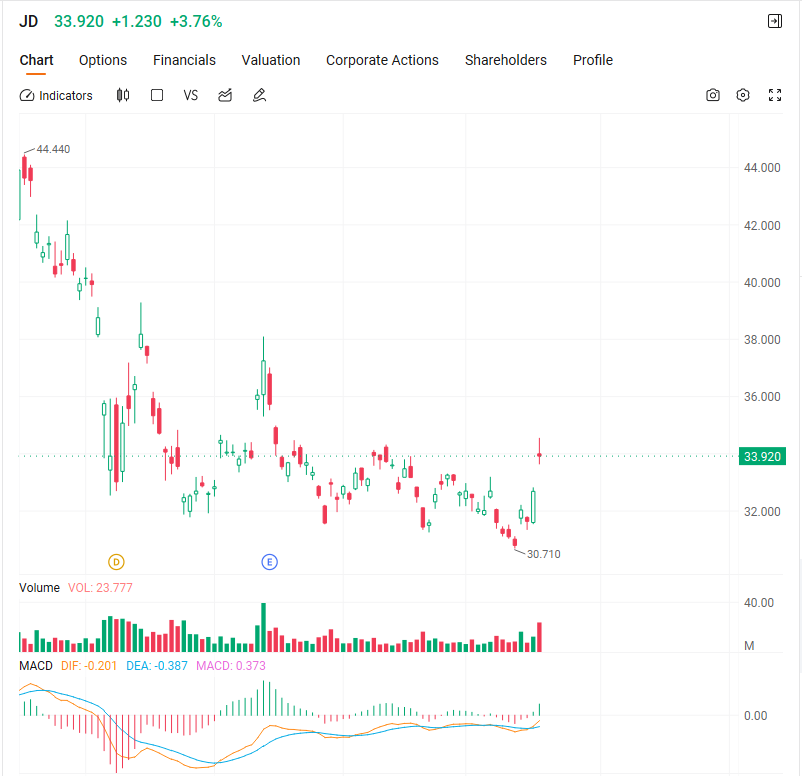Click the VOL: 23.777 value
The width and height of the screenshot is (802, 776).
100,588
